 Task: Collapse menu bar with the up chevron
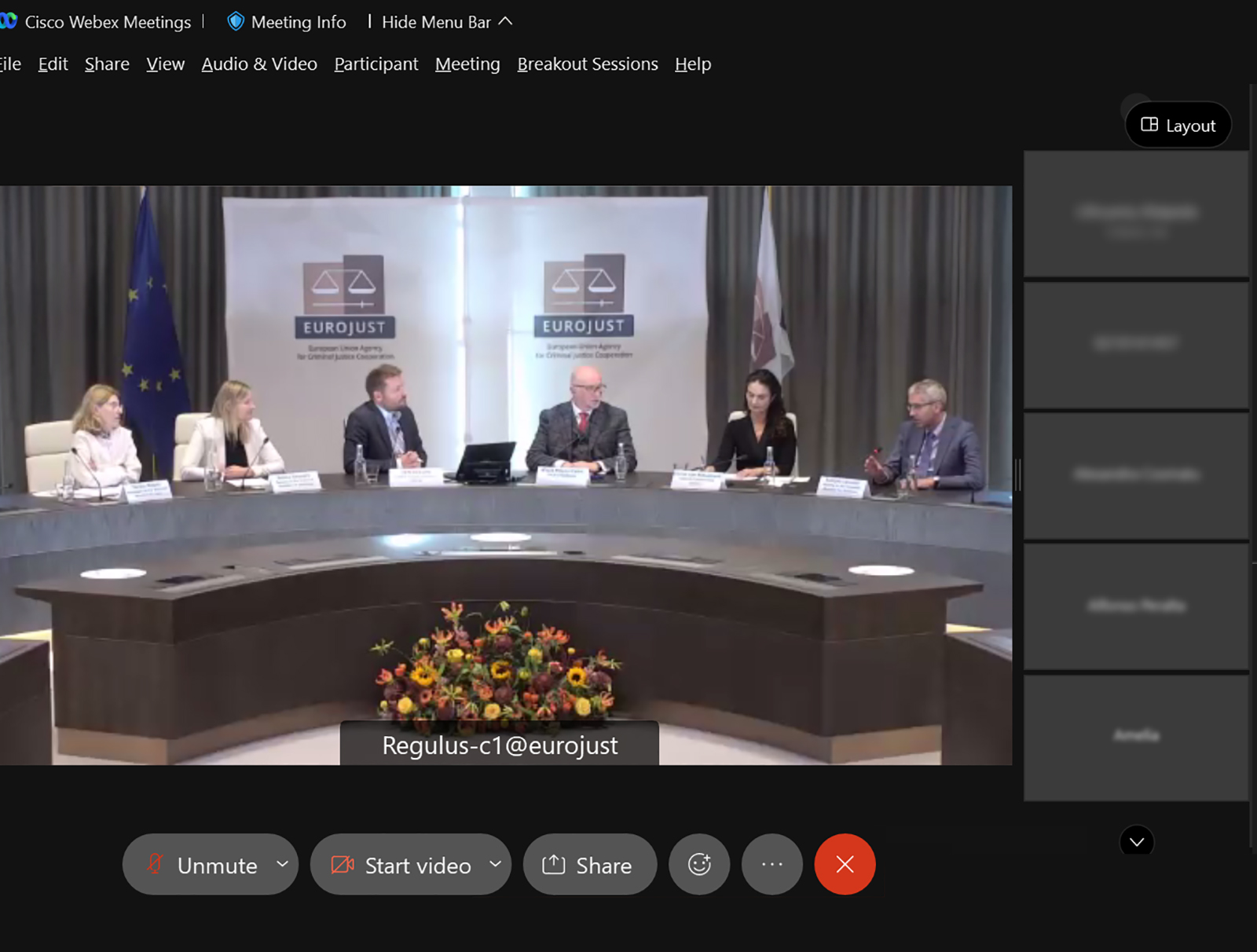point(505,21)
